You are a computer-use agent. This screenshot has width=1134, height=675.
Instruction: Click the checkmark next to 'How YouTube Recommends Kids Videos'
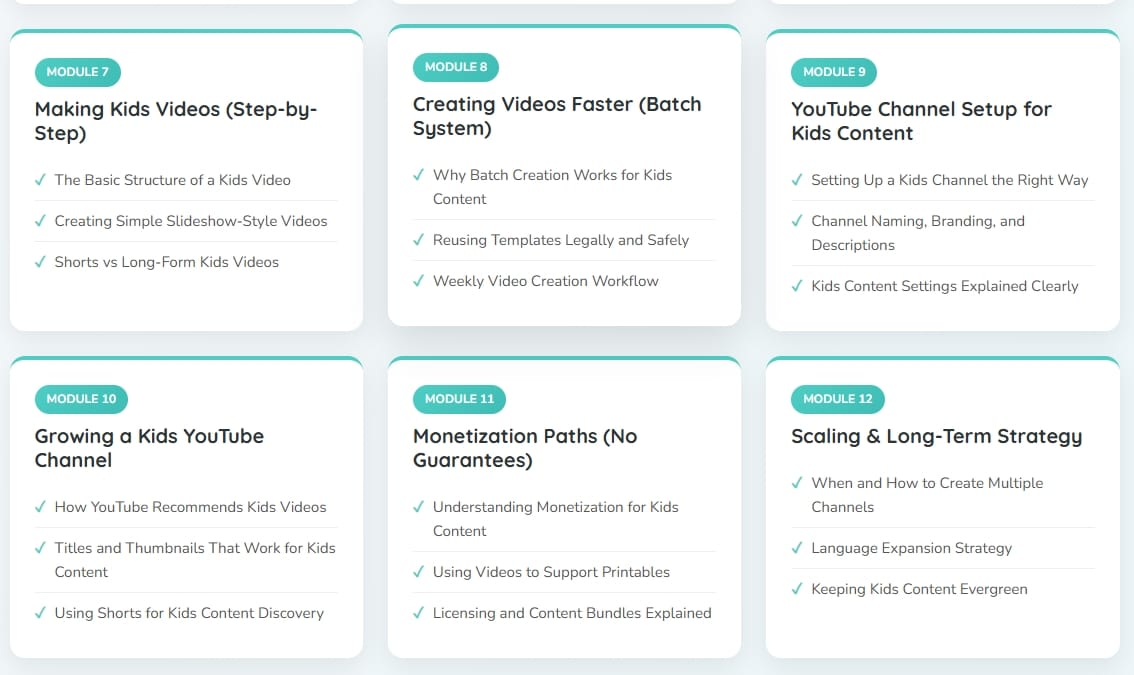coord(40,507)
